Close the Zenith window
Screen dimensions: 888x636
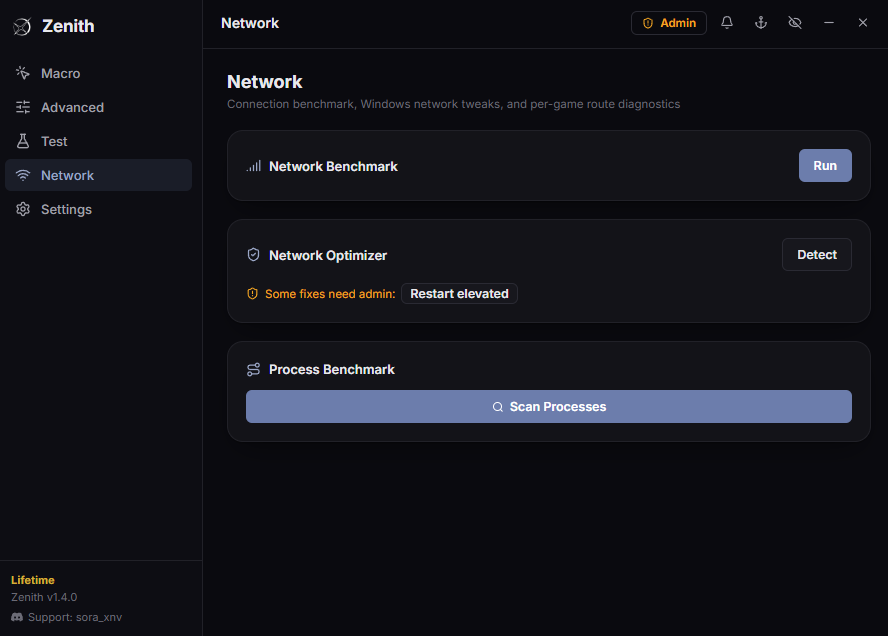(863, 23)
